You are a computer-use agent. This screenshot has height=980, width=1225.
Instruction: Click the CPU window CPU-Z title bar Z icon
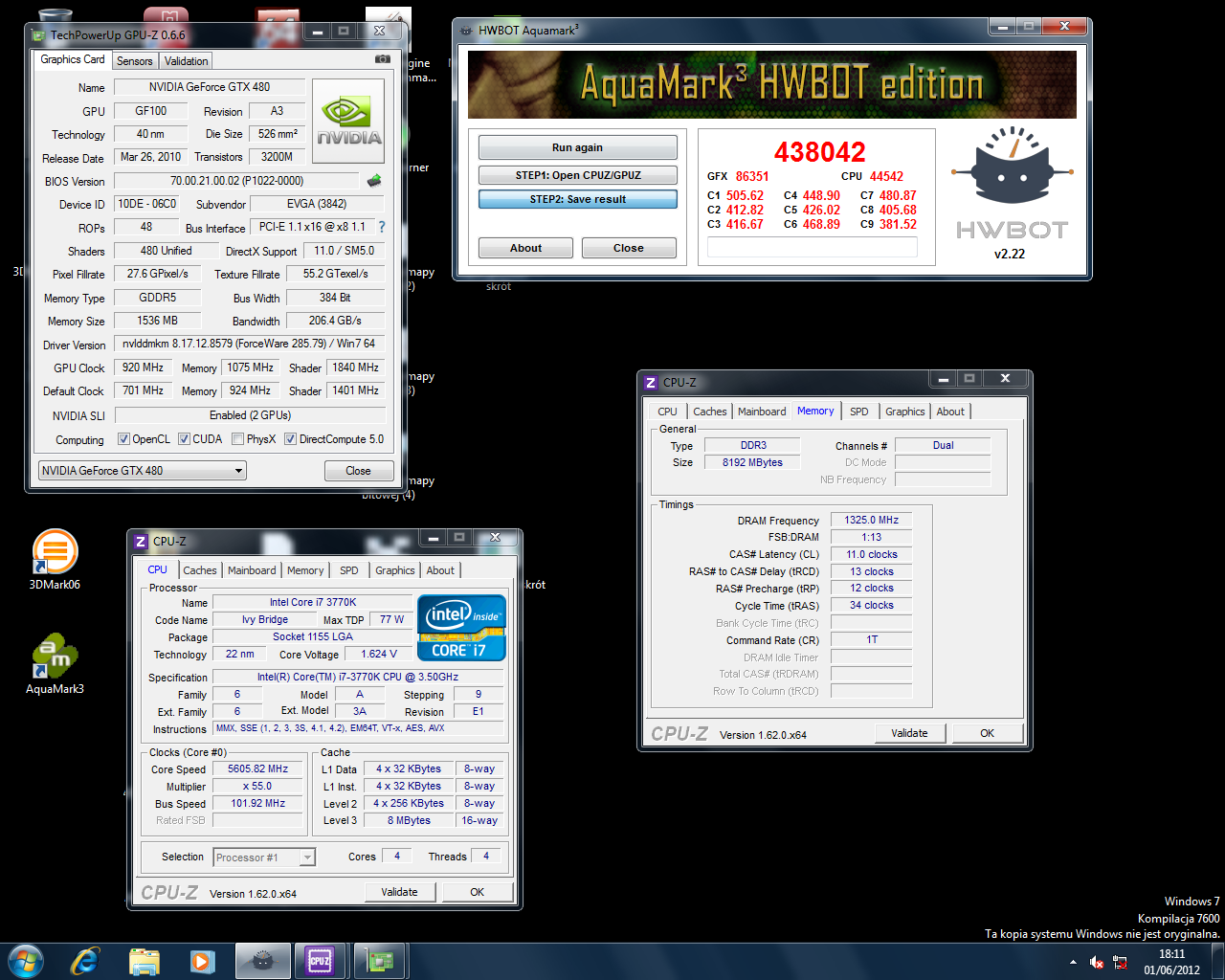tap(141, 541)
